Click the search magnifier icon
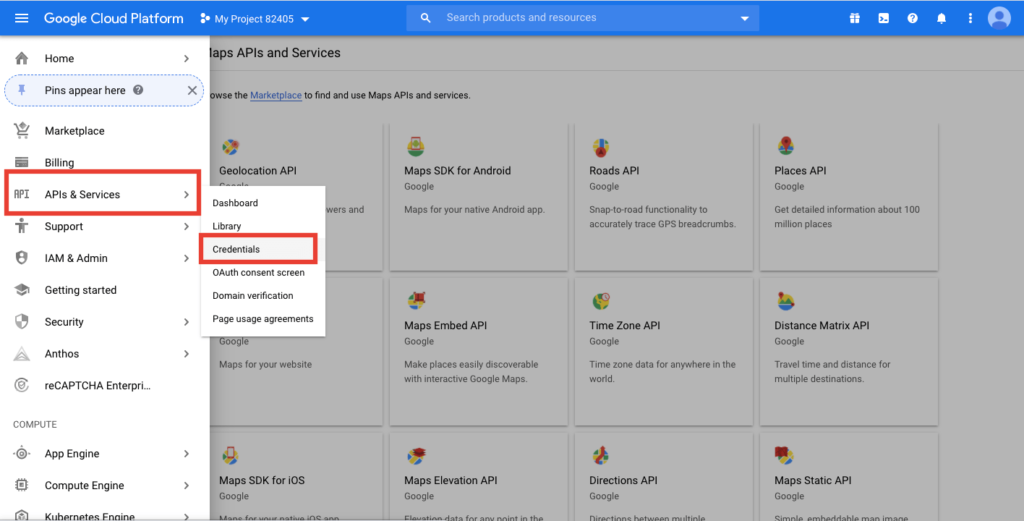This screenshot has height=521, width=1024. pyautogui.click(x=425, y=18)
